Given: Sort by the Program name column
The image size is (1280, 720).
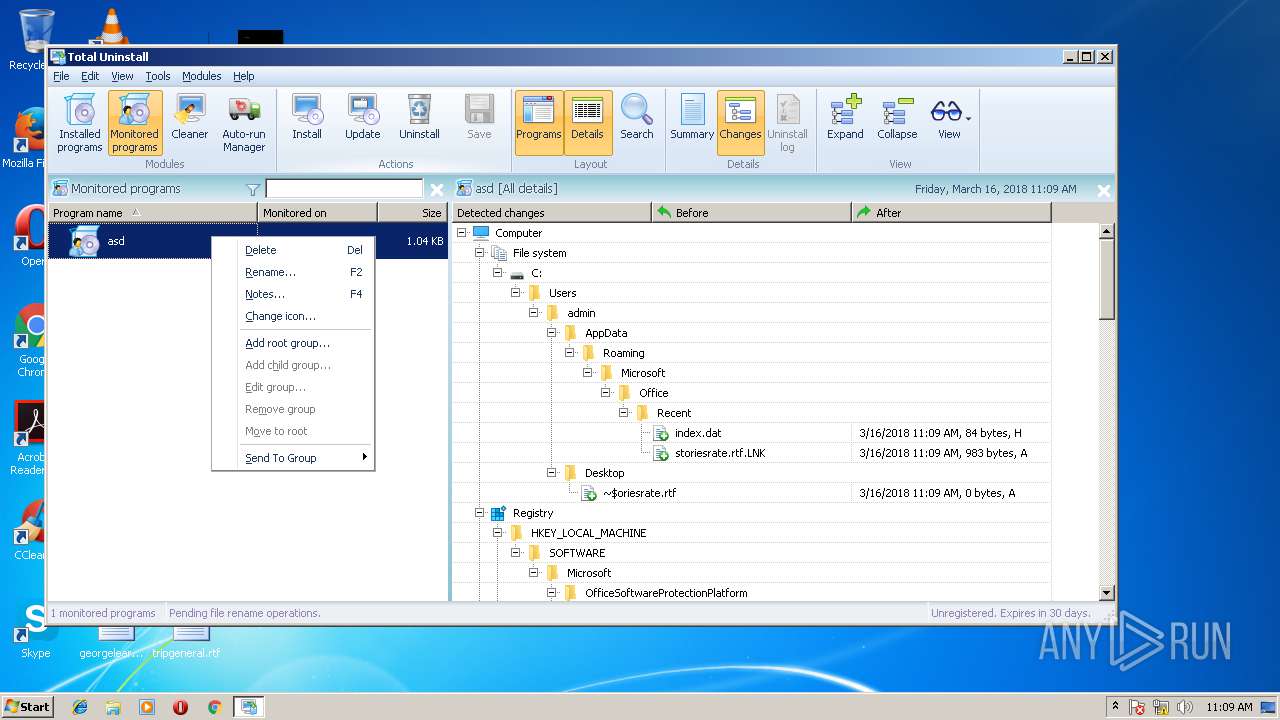Looking at the screenshot, I should tap(152, 213).
